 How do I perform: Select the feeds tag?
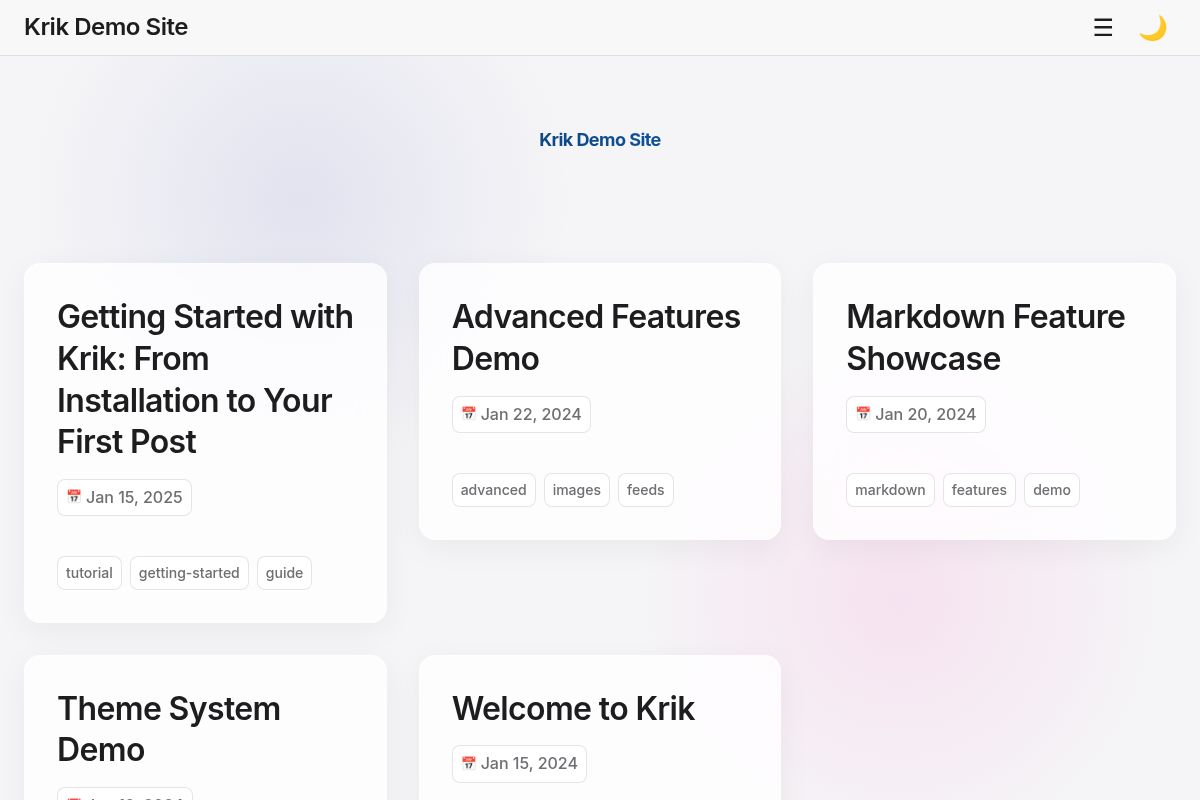(645, 490)
